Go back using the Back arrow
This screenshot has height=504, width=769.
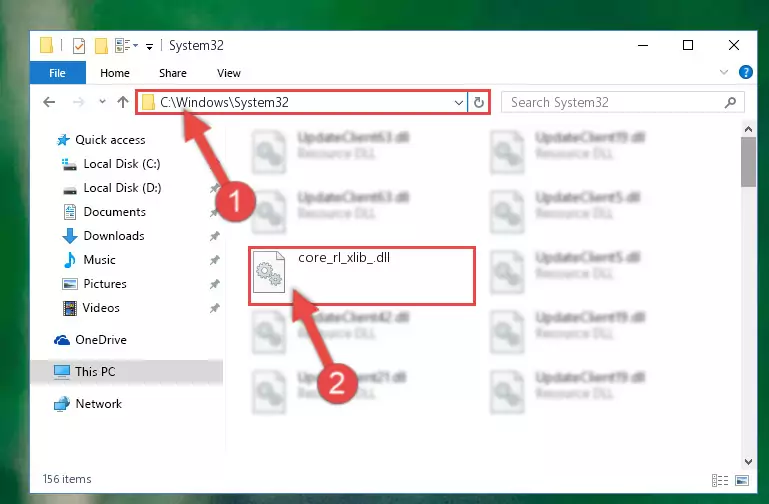coord(49,102)
